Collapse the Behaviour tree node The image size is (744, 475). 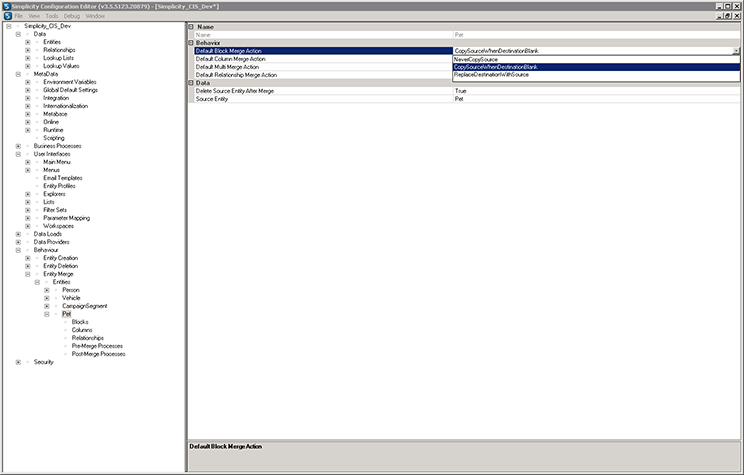(x=18, y=250)
